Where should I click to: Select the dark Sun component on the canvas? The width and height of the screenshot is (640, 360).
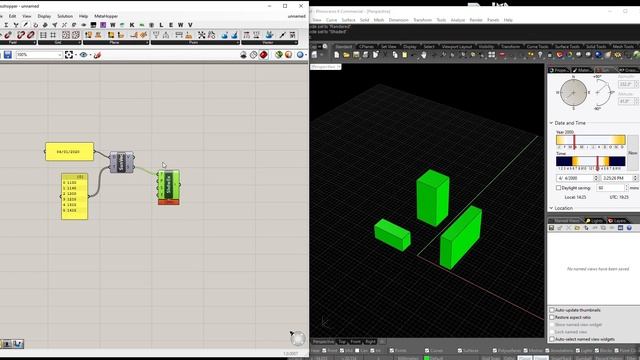click(x=121, y=162)
